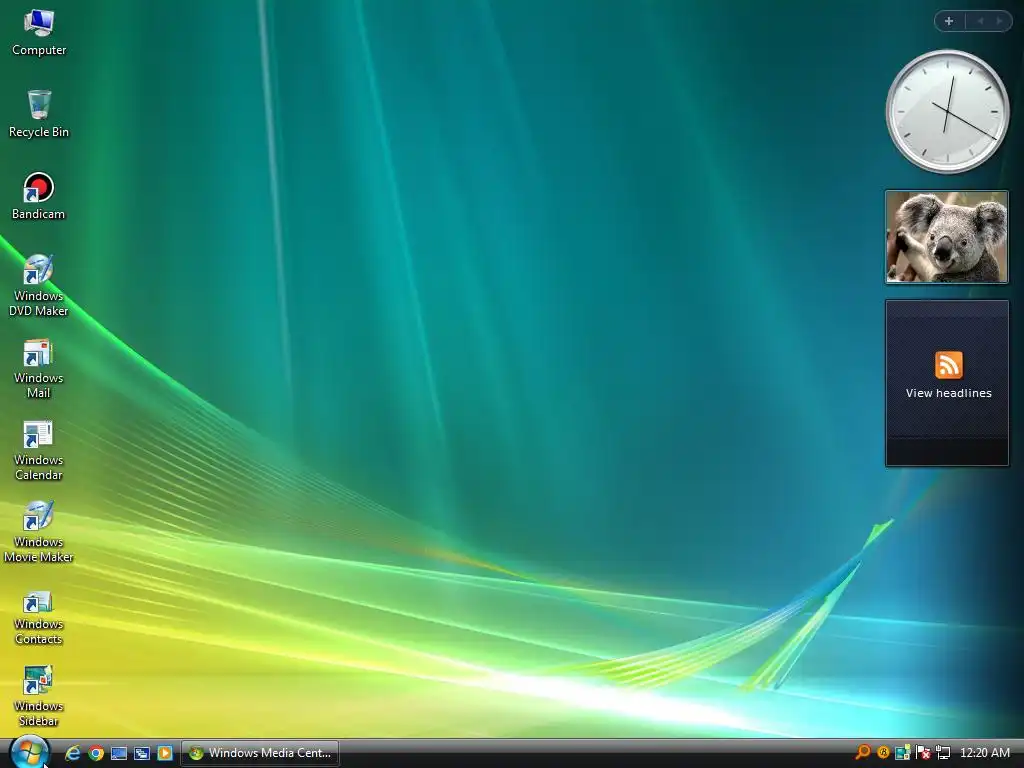Click the Windows Sidebar tray icon
Image resolution: width=1024 pixels, height=768 pixels.
coord(903,752)
